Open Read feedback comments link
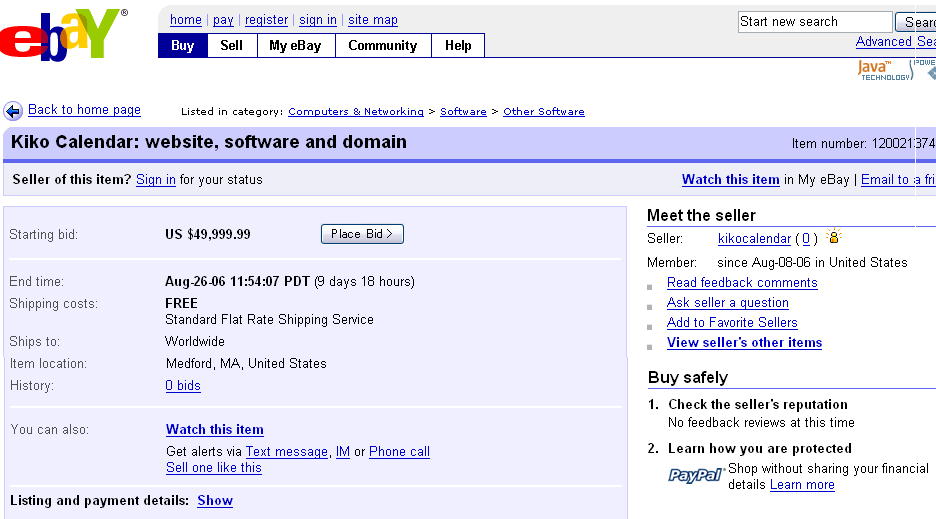The width and height of the screenshot is (936, 519). pyautogui.click(x=742, y=282)
